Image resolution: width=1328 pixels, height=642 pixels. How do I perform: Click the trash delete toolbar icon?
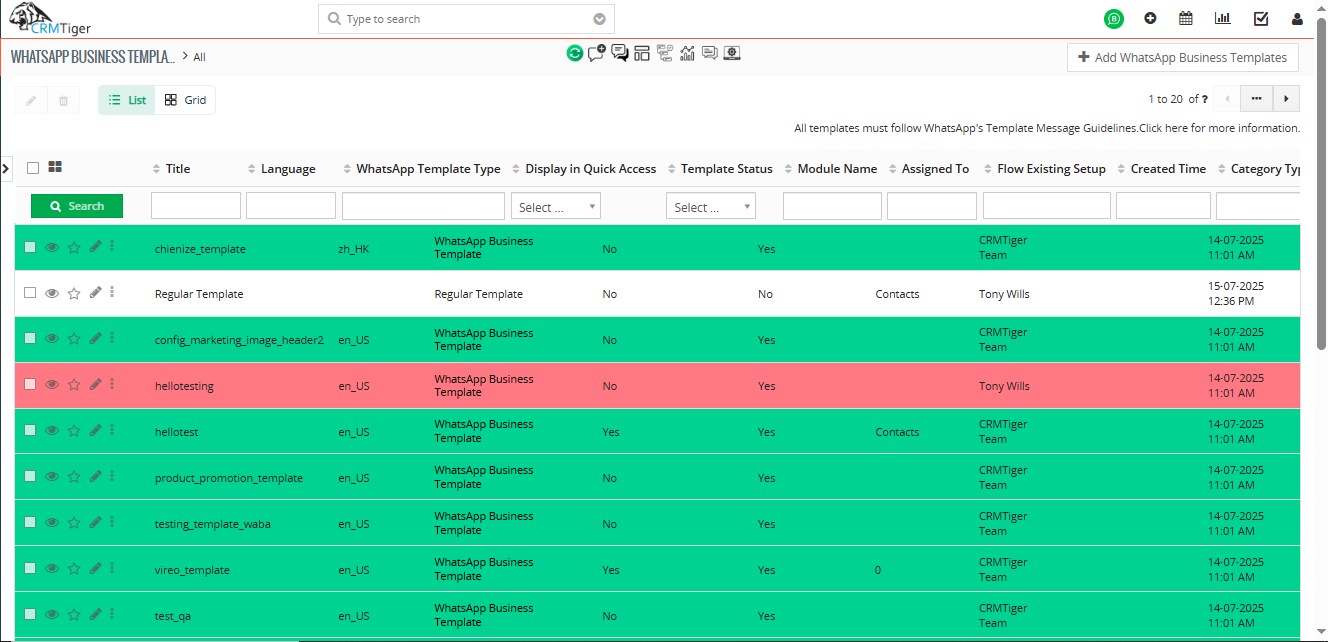click(x=63, y=100)
